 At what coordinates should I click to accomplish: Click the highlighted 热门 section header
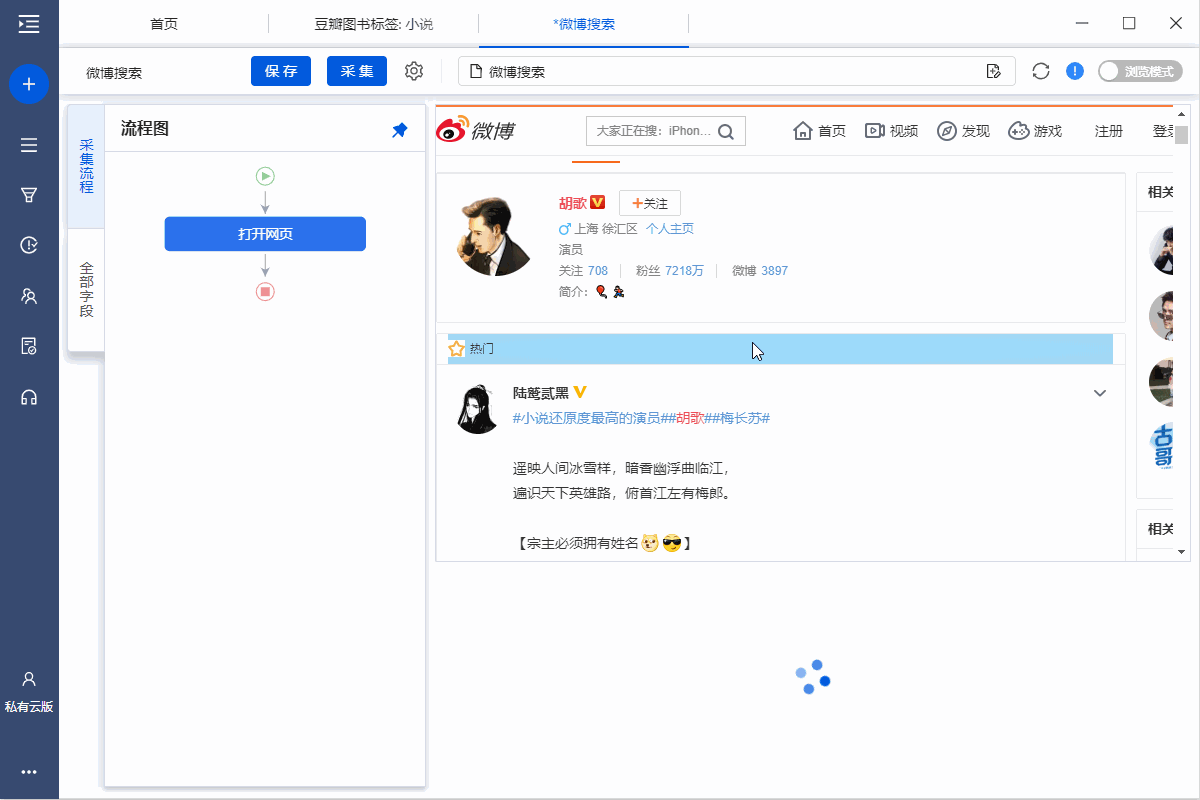point(780,349)
